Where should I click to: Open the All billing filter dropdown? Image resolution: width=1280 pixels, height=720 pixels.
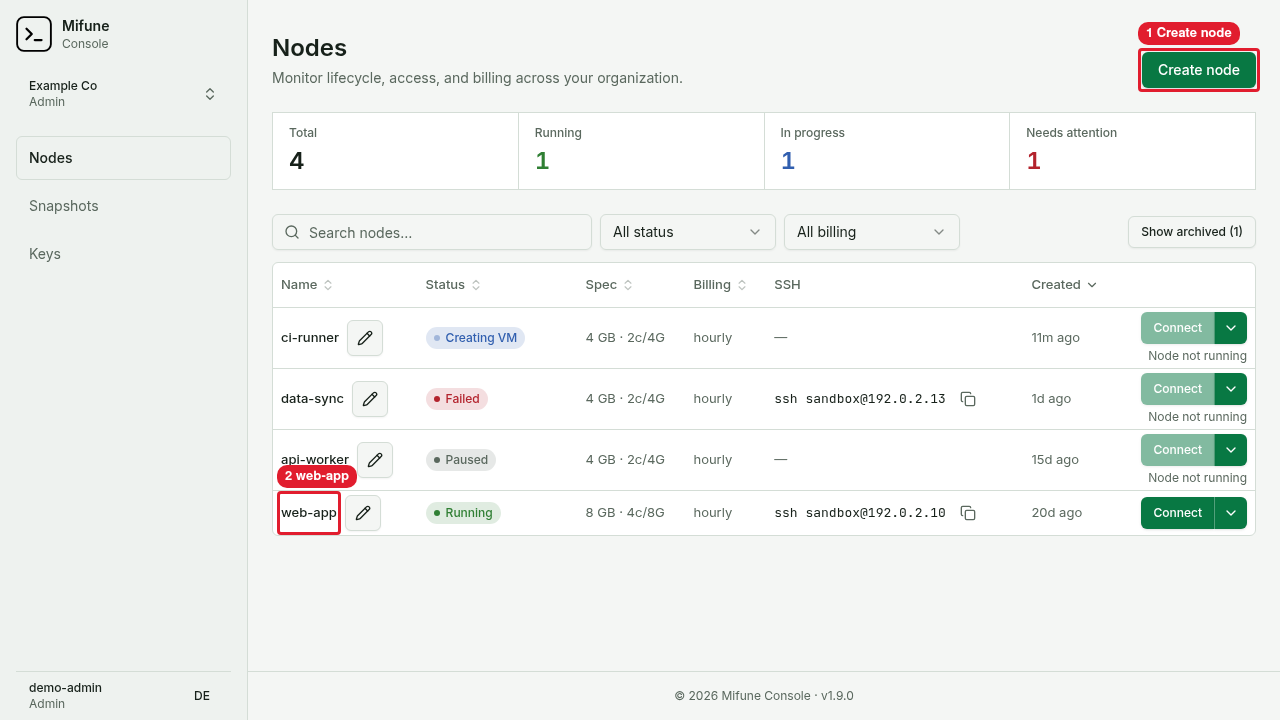[x=872, y=232]
